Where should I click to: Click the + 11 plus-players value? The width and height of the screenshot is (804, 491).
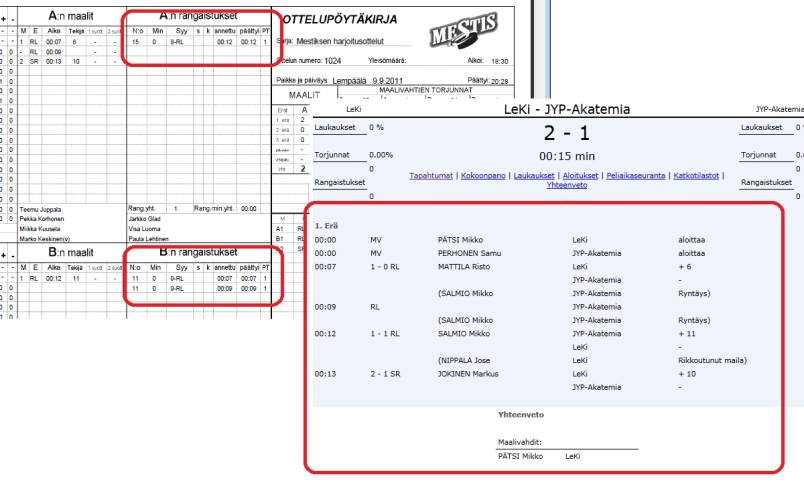[687, 334]
